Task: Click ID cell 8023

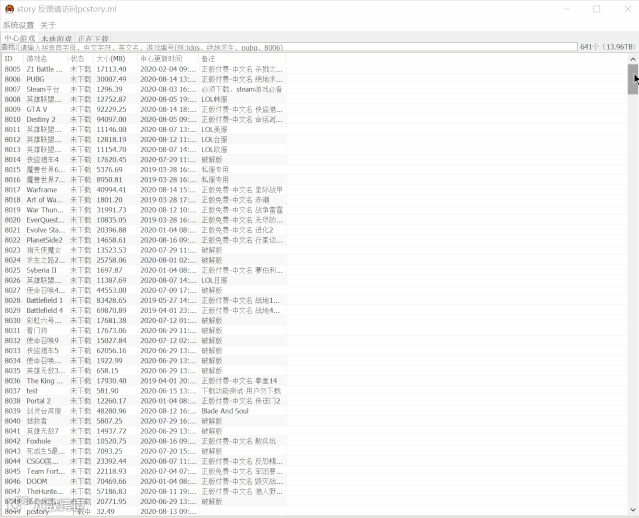Action: pyautogui.click(x=12, y=250)
